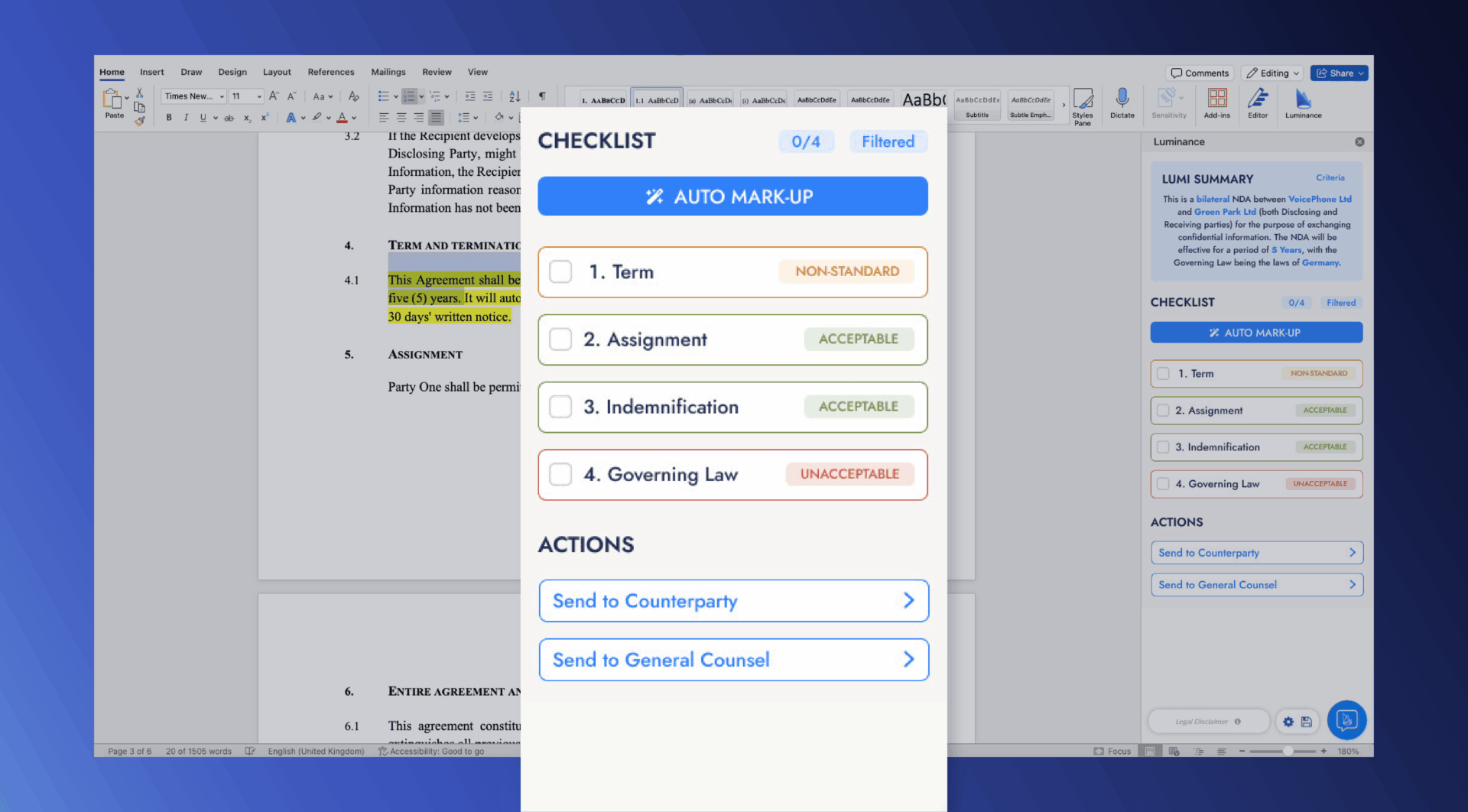Open the Mailings ribbon tab
Screen dimensions: 1468x812
[388, 72]
